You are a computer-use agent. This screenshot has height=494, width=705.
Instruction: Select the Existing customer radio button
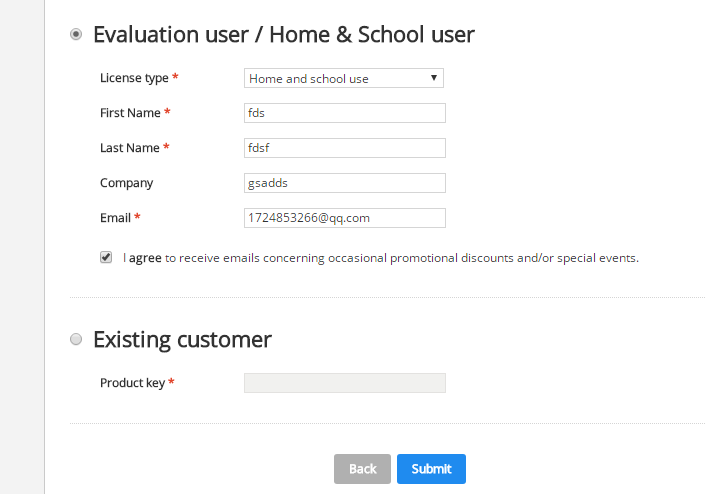tap(76, 339)
